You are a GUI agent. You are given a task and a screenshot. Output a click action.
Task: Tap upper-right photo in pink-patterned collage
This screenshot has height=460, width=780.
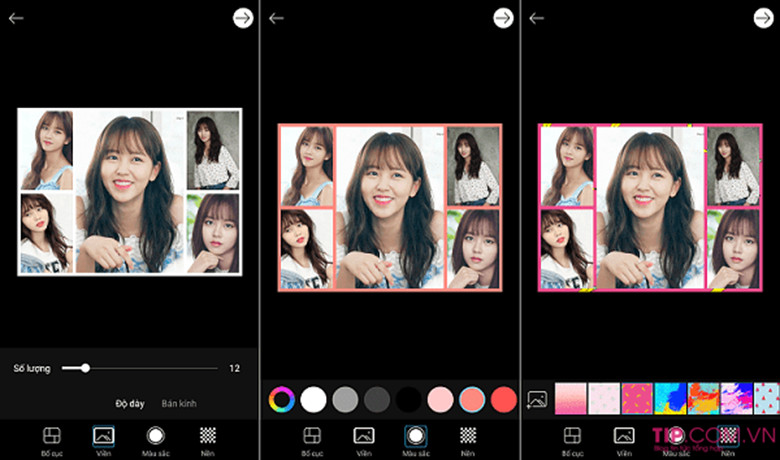click(733, 166)
